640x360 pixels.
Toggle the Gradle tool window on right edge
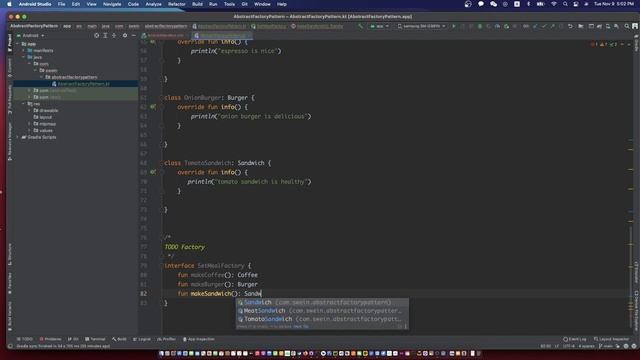(x=636, y=42)
